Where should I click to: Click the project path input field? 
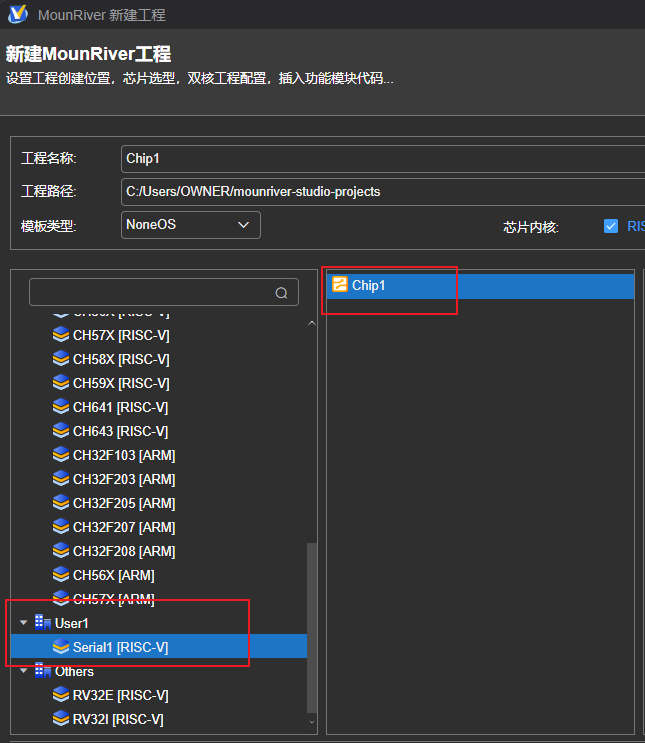383,192
